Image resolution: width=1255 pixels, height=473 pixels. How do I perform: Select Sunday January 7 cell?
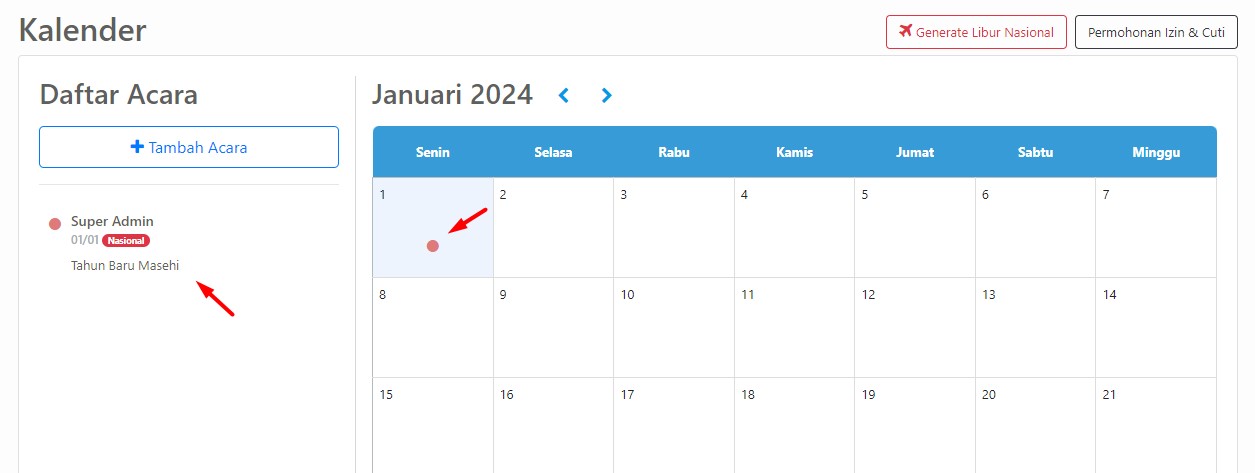(1157, 228)
